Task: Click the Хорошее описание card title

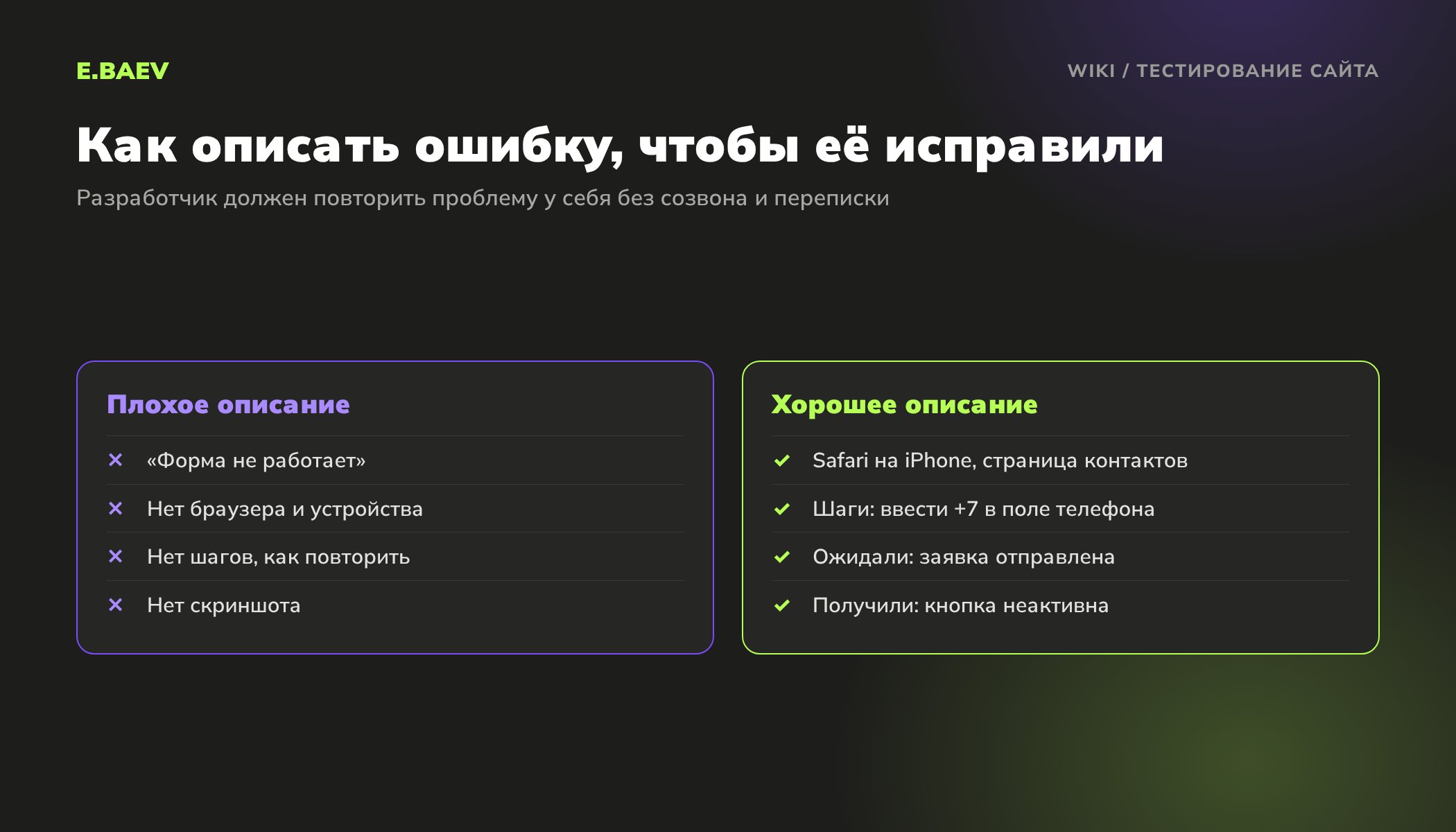Action: tap(904, 404)
